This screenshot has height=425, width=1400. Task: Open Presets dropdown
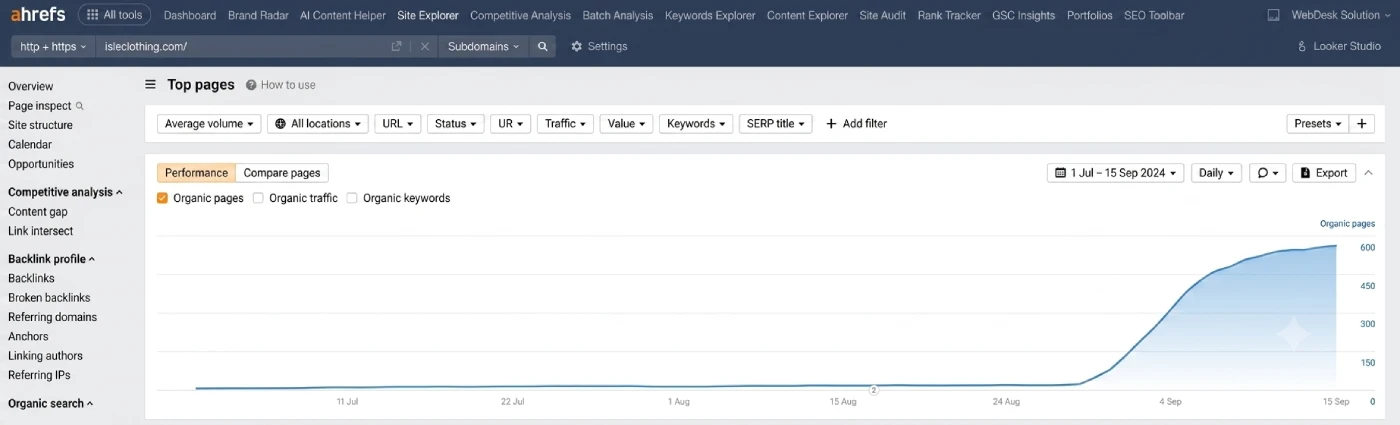(x=1318, y=123)
